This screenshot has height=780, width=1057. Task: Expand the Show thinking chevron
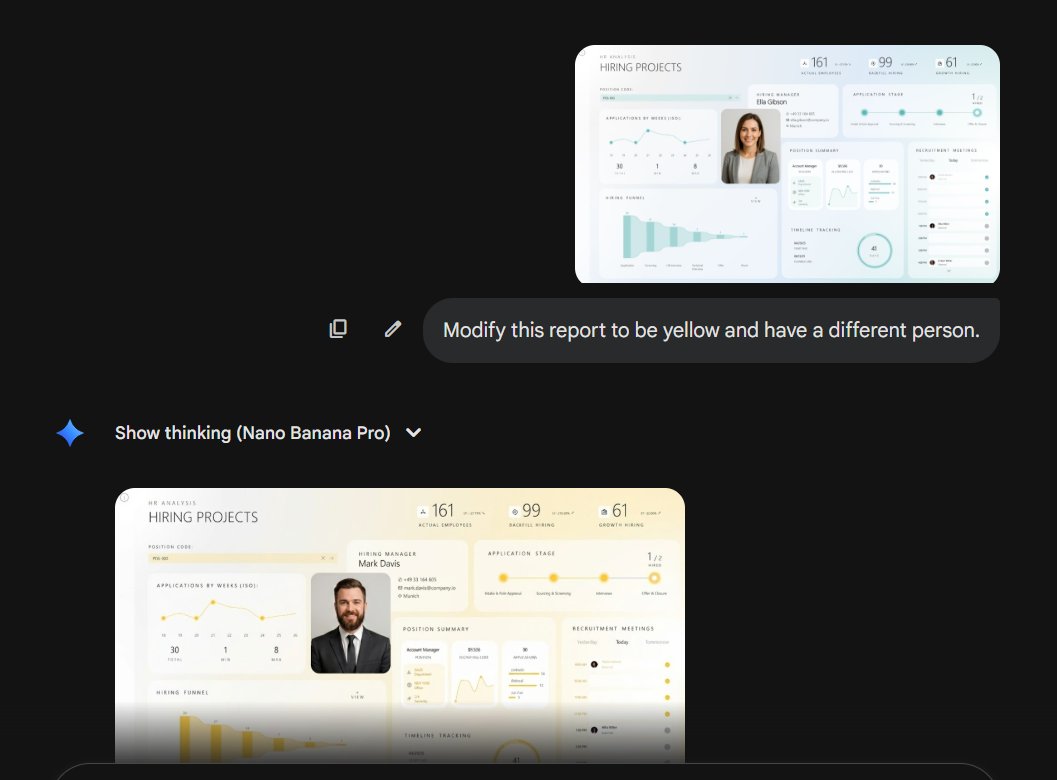[x=414, y=433]
